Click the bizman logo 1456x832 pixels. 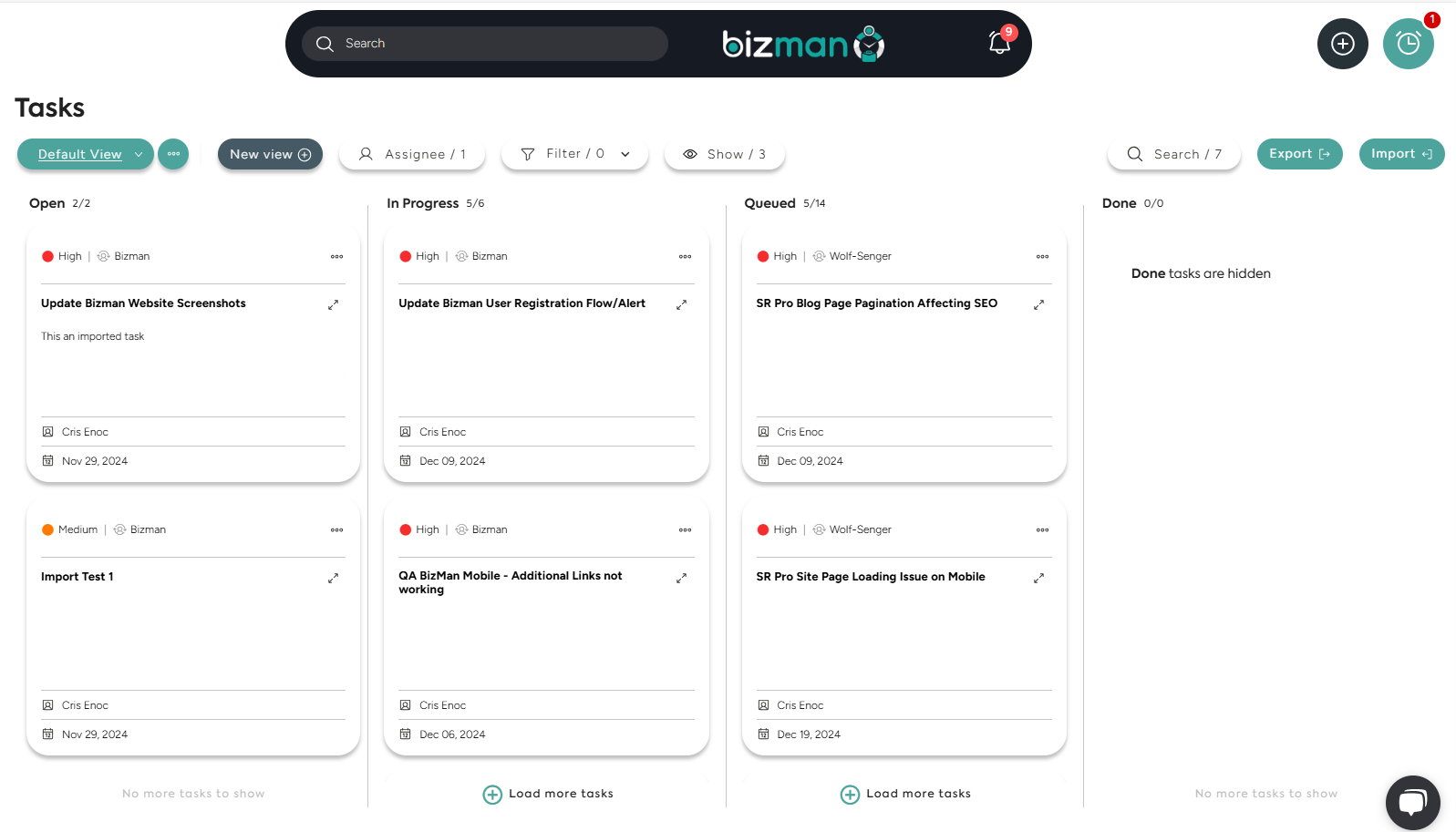tap(803, 43)
